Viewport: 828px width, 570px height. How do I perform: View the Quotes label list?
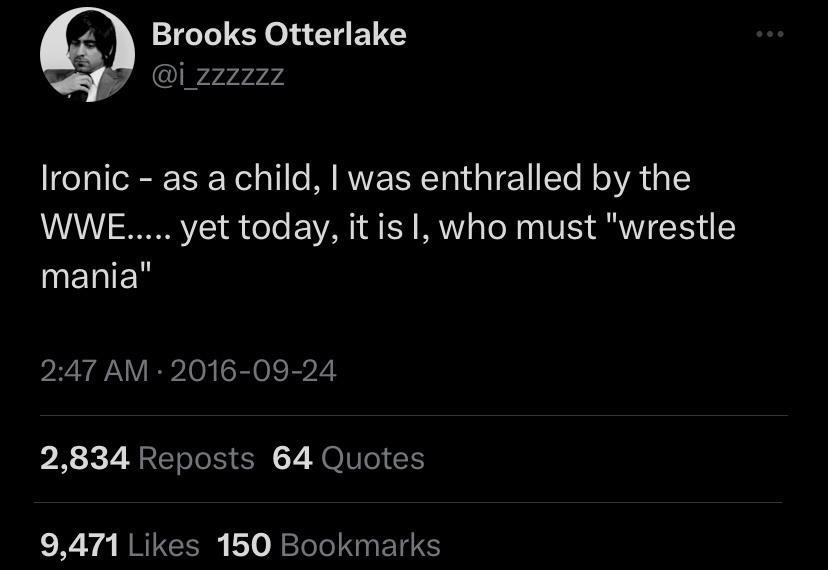point(373,458)
